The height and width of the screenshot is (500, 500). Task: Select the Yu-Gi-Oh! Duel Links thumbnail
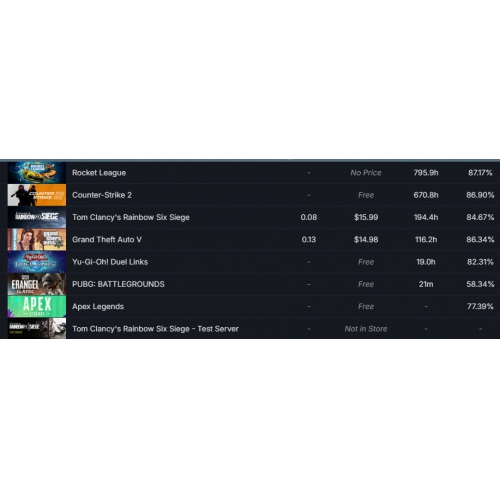pyautogui.click(x=37, y=262)
